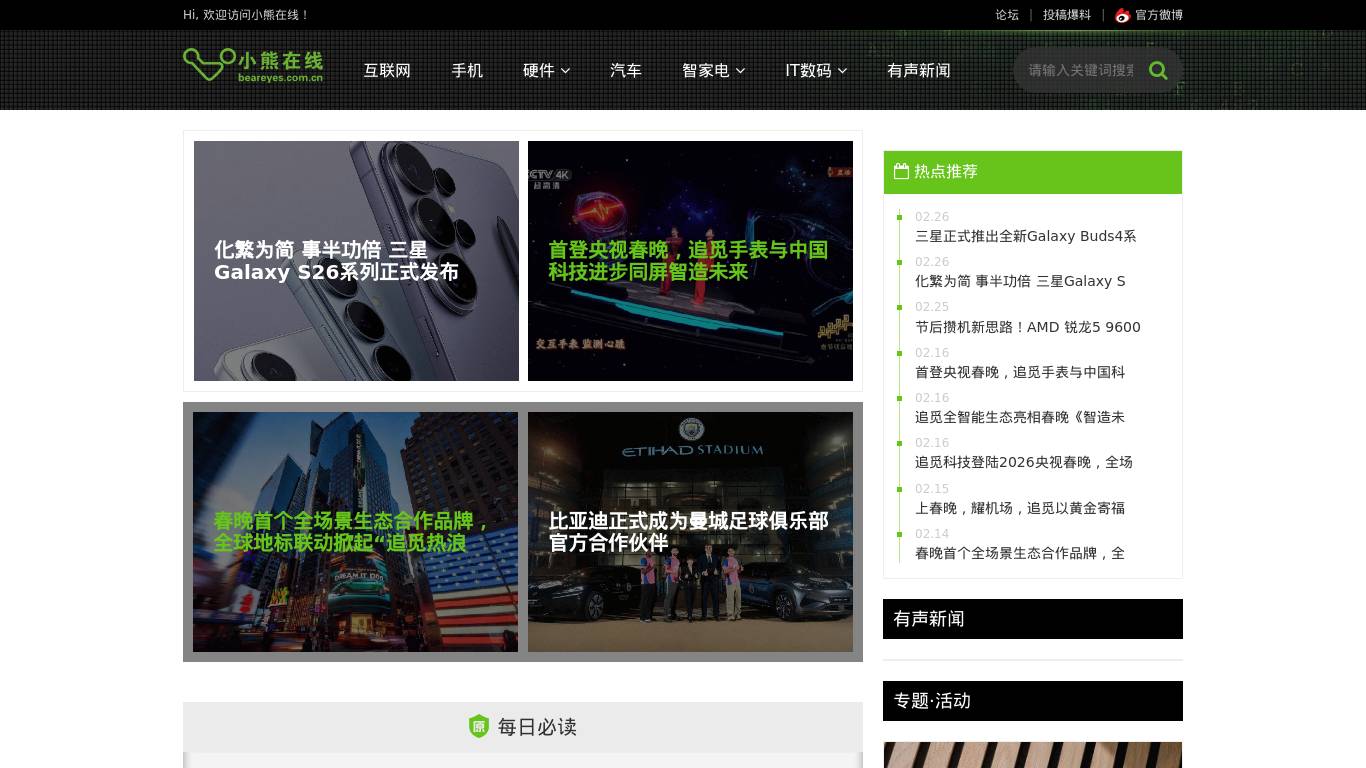Open the 手机 navigation section
This screenshot has width=1366, height=768.
pos(467,70)
